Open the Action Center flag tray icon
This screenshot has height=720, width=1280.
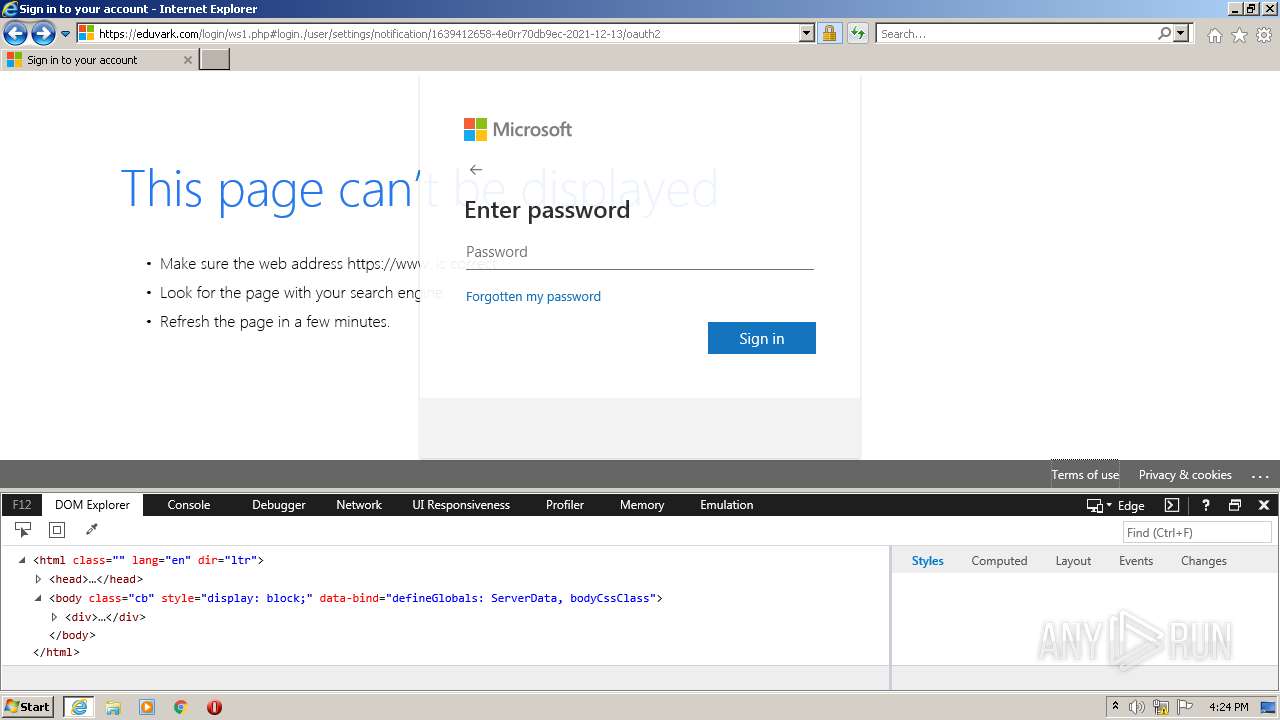[1186, 707]
